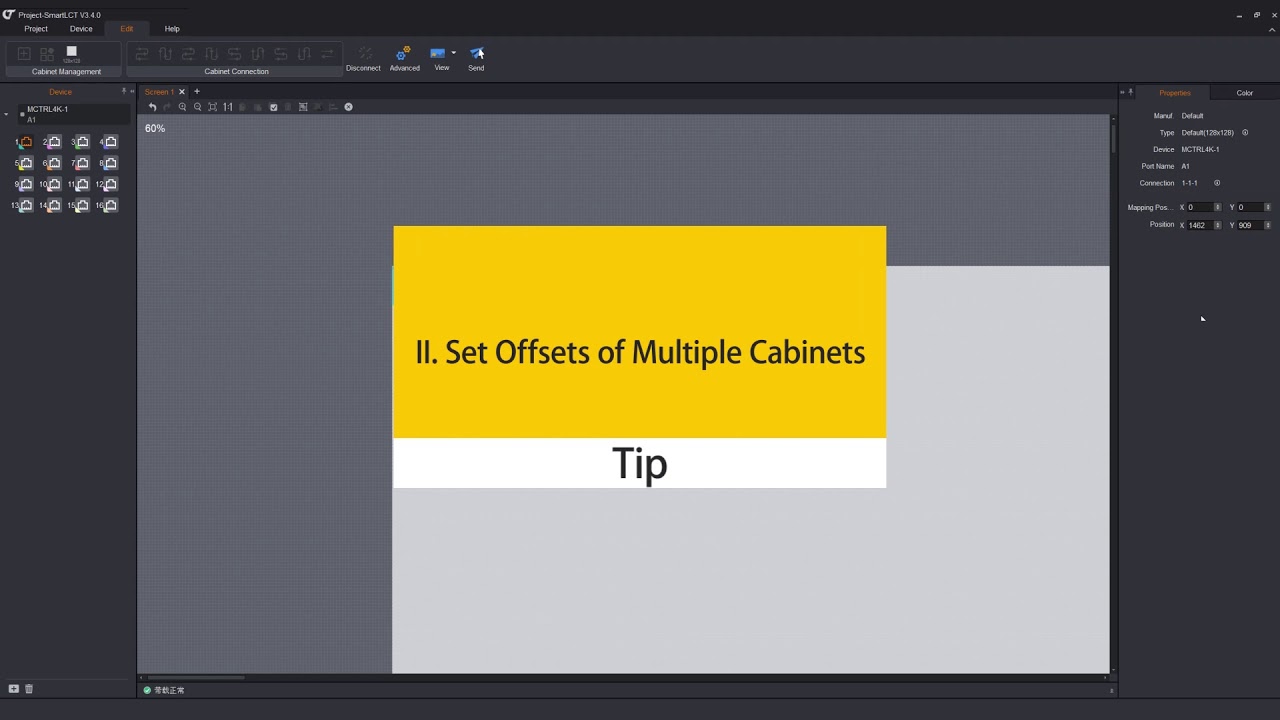Open the Help menu
This screenshot has height=720, width=1280.
(x=172, y=29)
